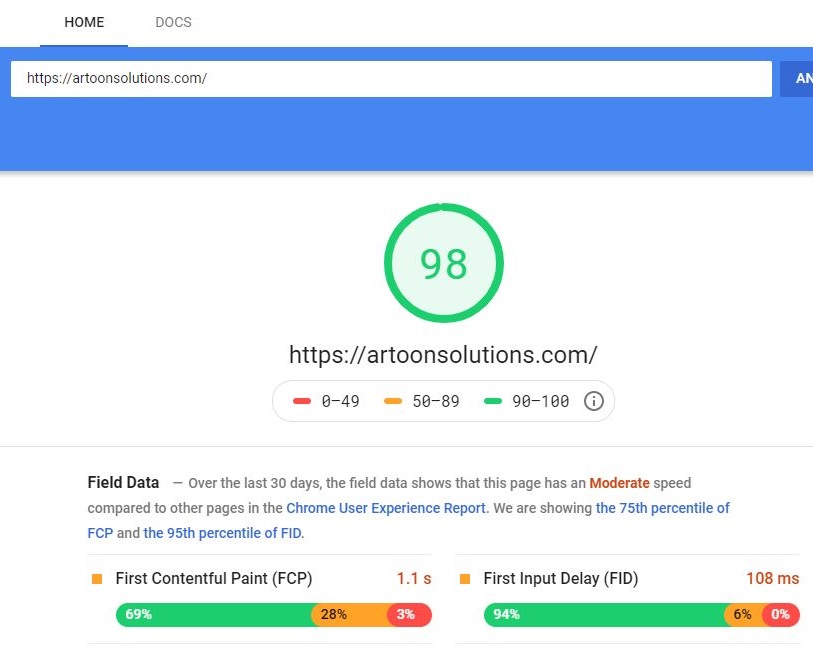The height and width of the screenshot is (660, 813).
Task: Click the orange square beside First Input Delay
Action: (465, 579)
